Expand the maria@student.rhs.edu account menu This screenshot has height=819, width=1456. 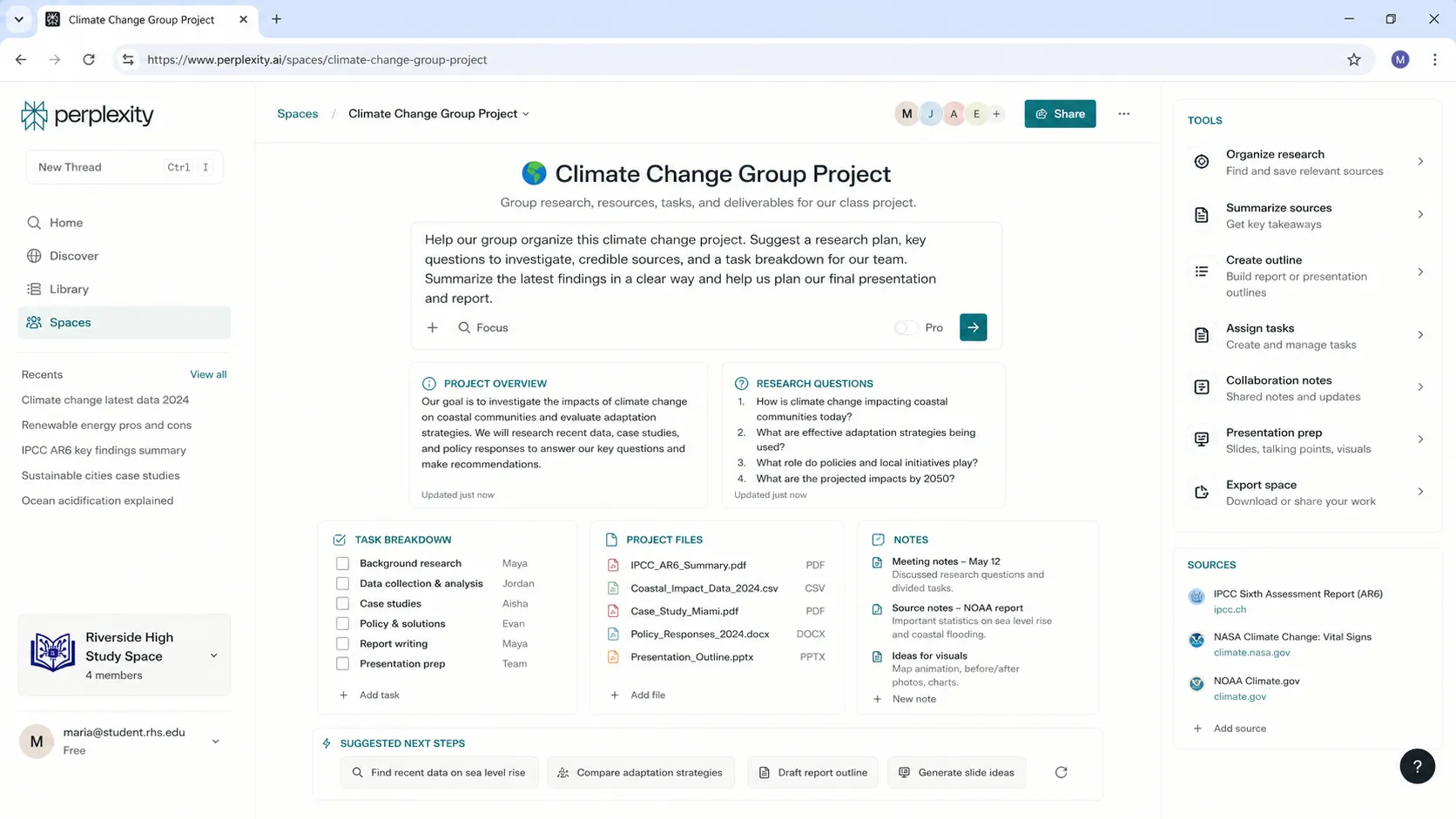(215, 742)
